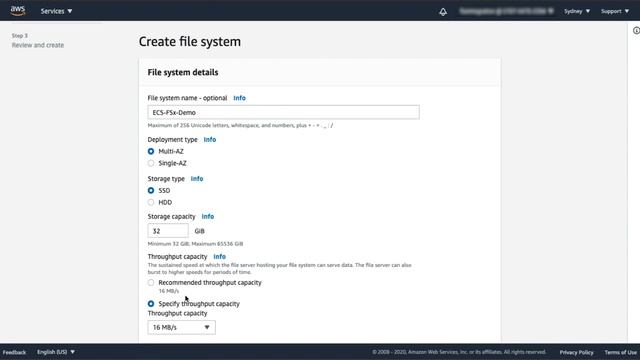Open the Support menu
The image size is (640, 360).
pos(615,11)
